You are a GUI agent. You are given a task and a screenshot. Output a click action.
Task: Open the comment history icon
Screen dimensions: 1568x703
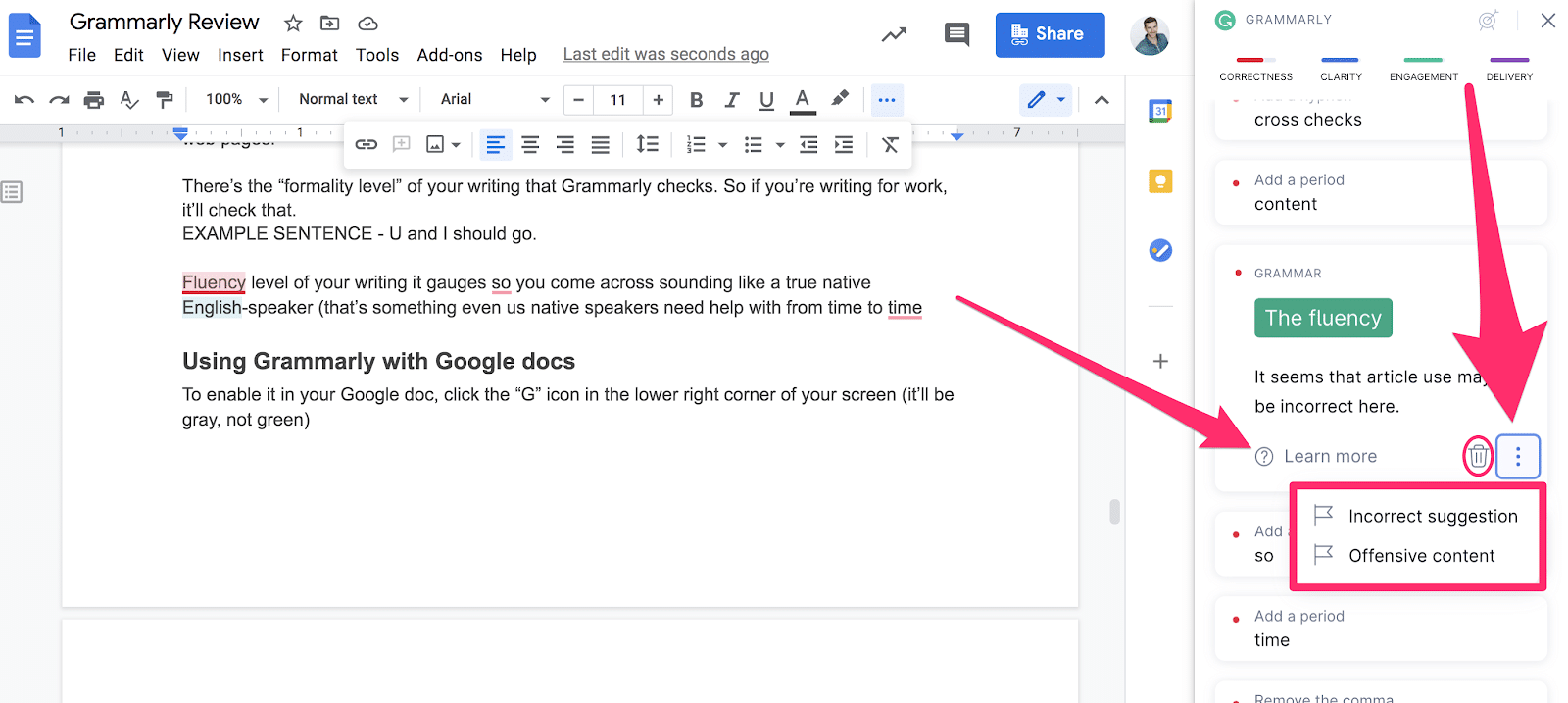(x=956, y=35)
